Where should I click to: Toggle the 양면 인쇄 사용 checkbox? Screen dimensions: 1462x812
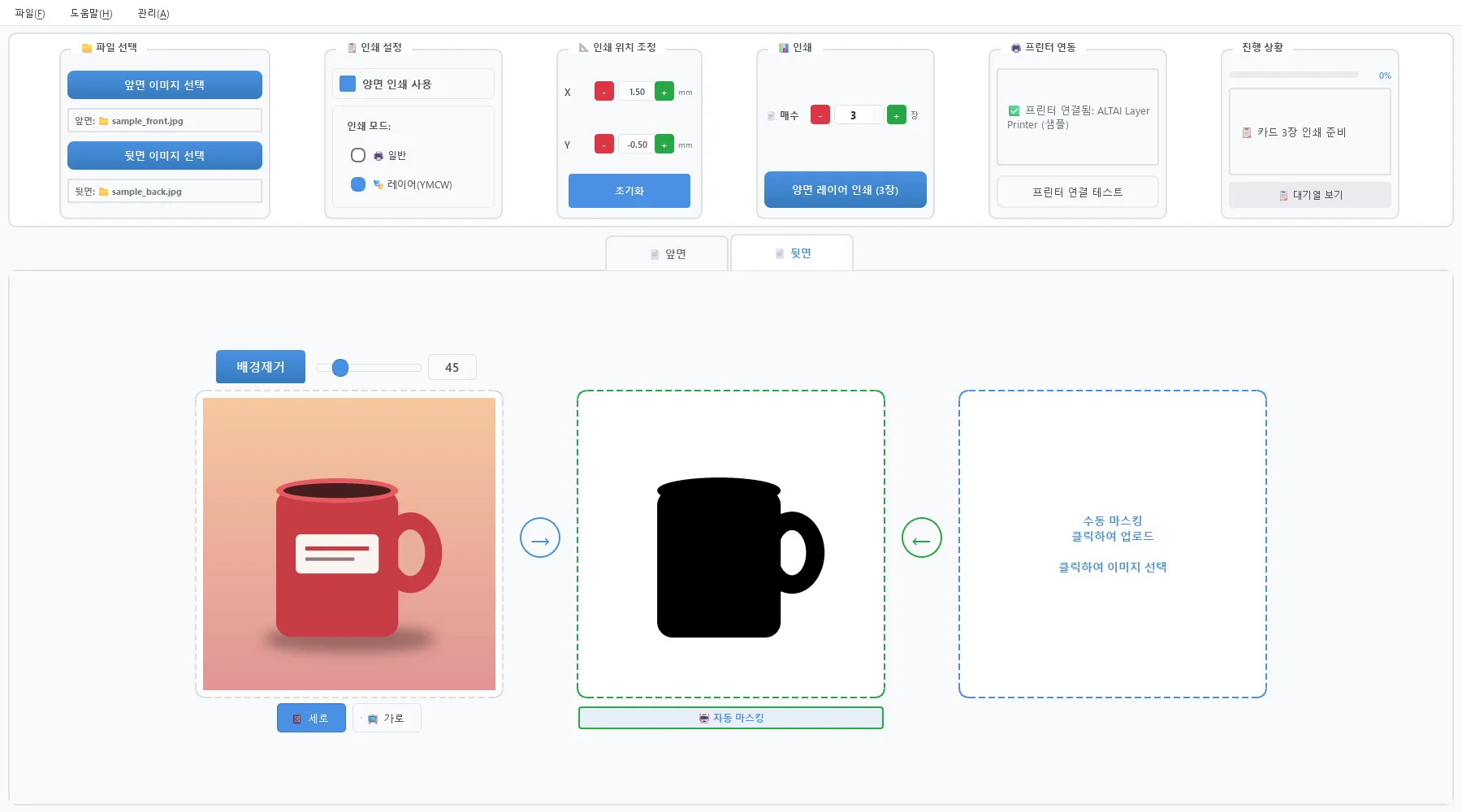[348, 84]
